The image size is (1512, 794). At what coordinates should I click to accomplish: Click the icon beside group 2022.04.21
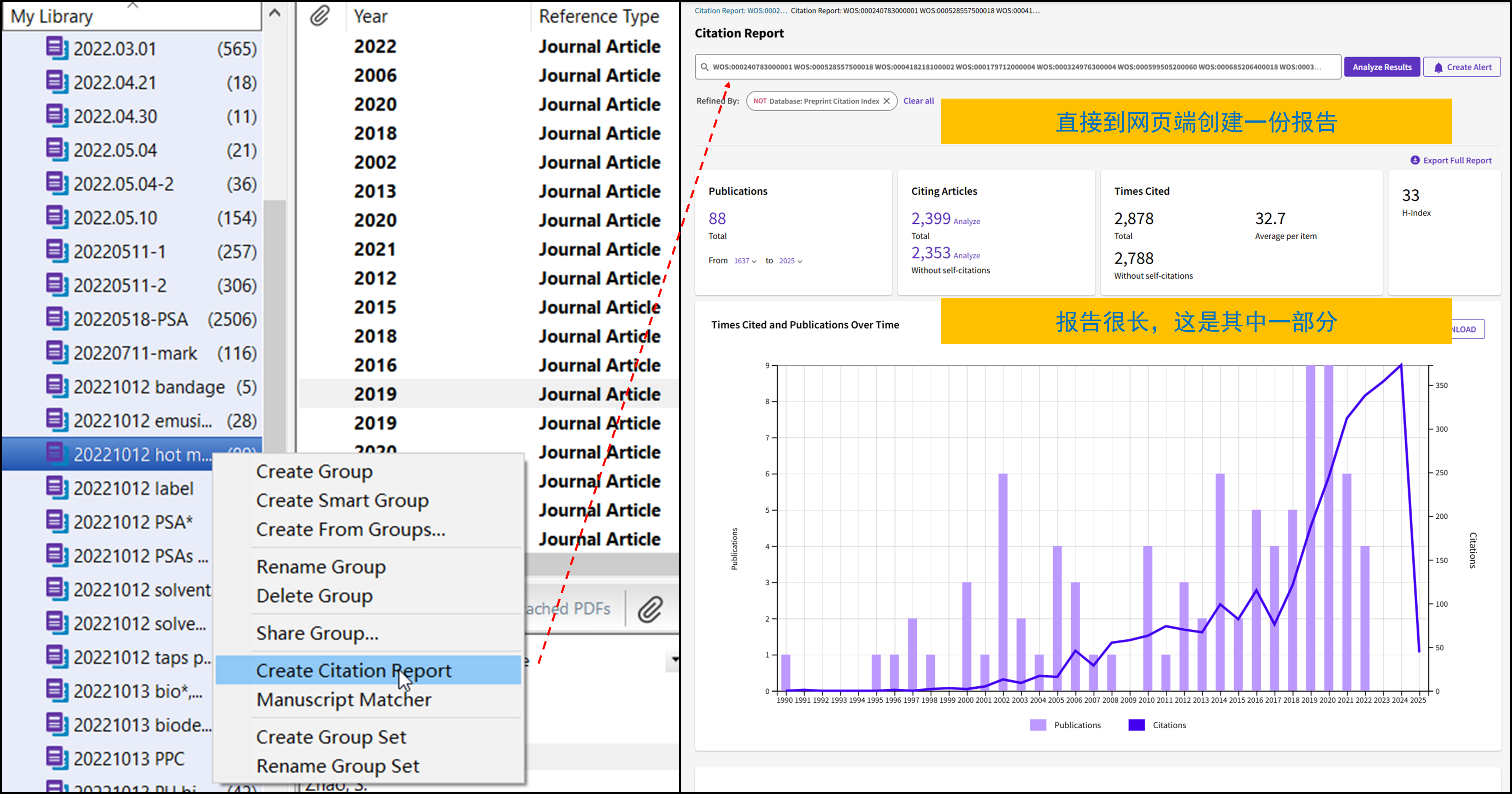pos(57,82)
